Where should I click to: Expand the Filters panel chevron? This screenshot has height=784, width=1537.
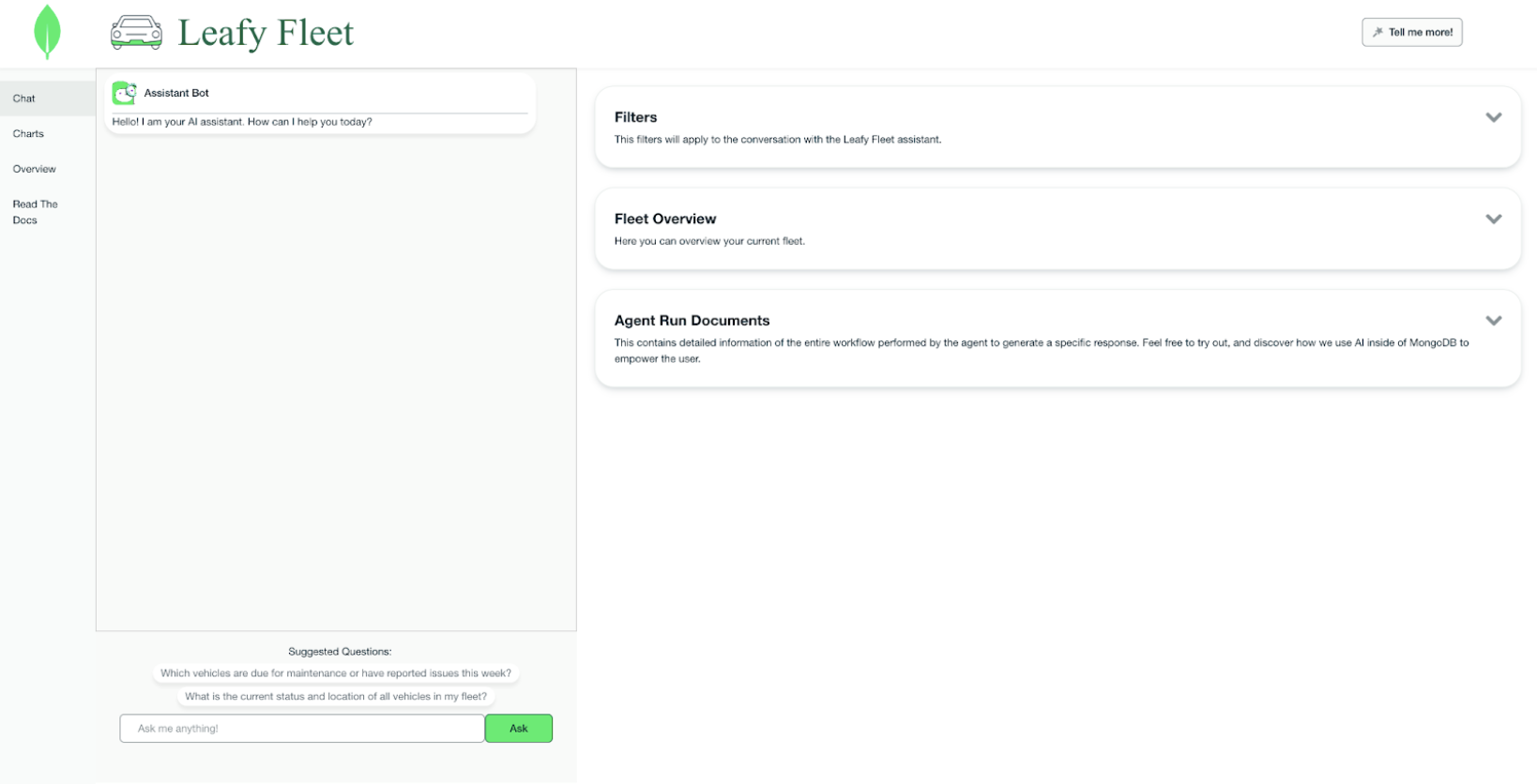(x=1493, y=117)
